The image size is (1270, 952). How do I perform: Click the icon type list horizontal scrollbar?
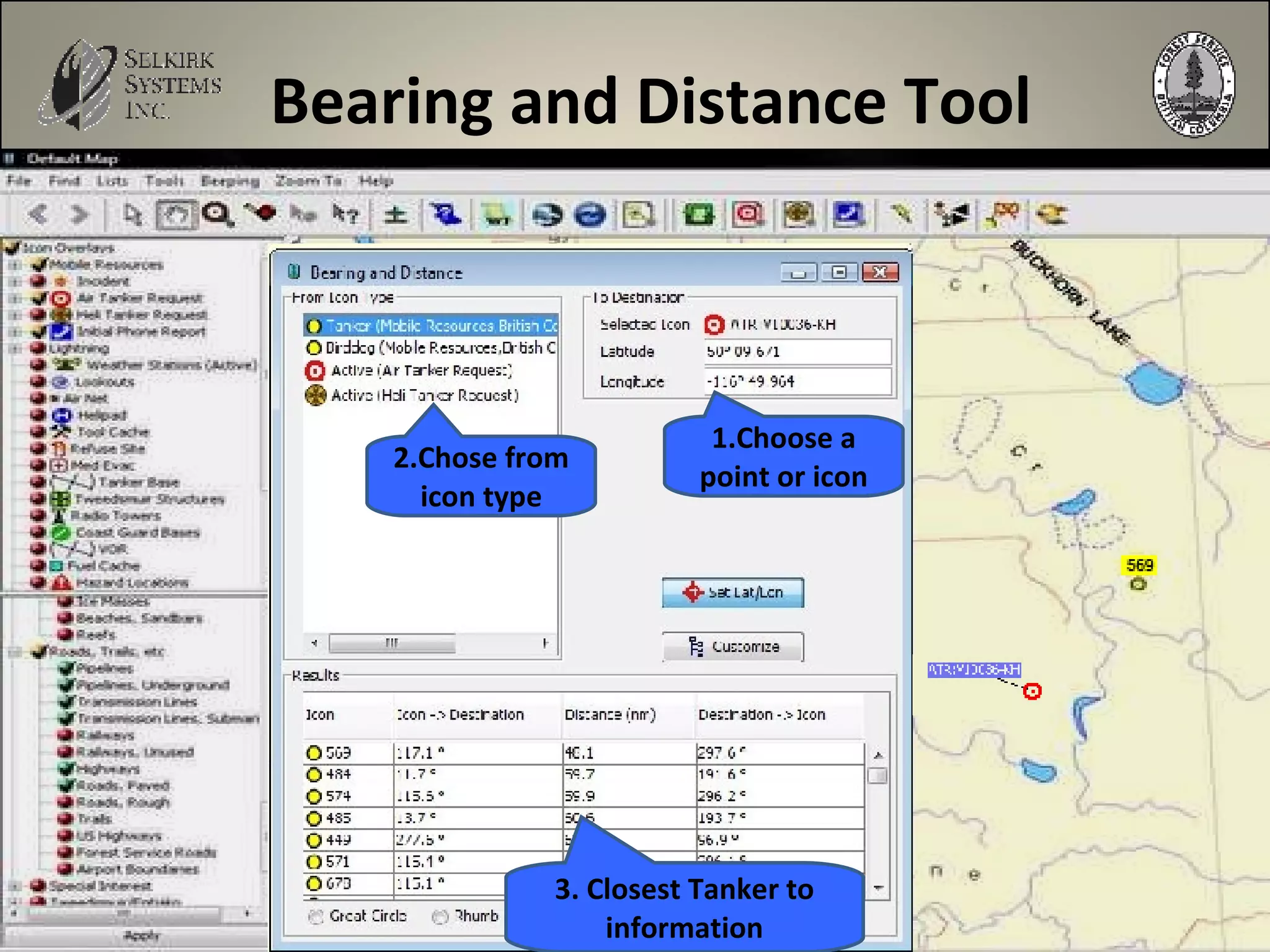click(391, 643)
